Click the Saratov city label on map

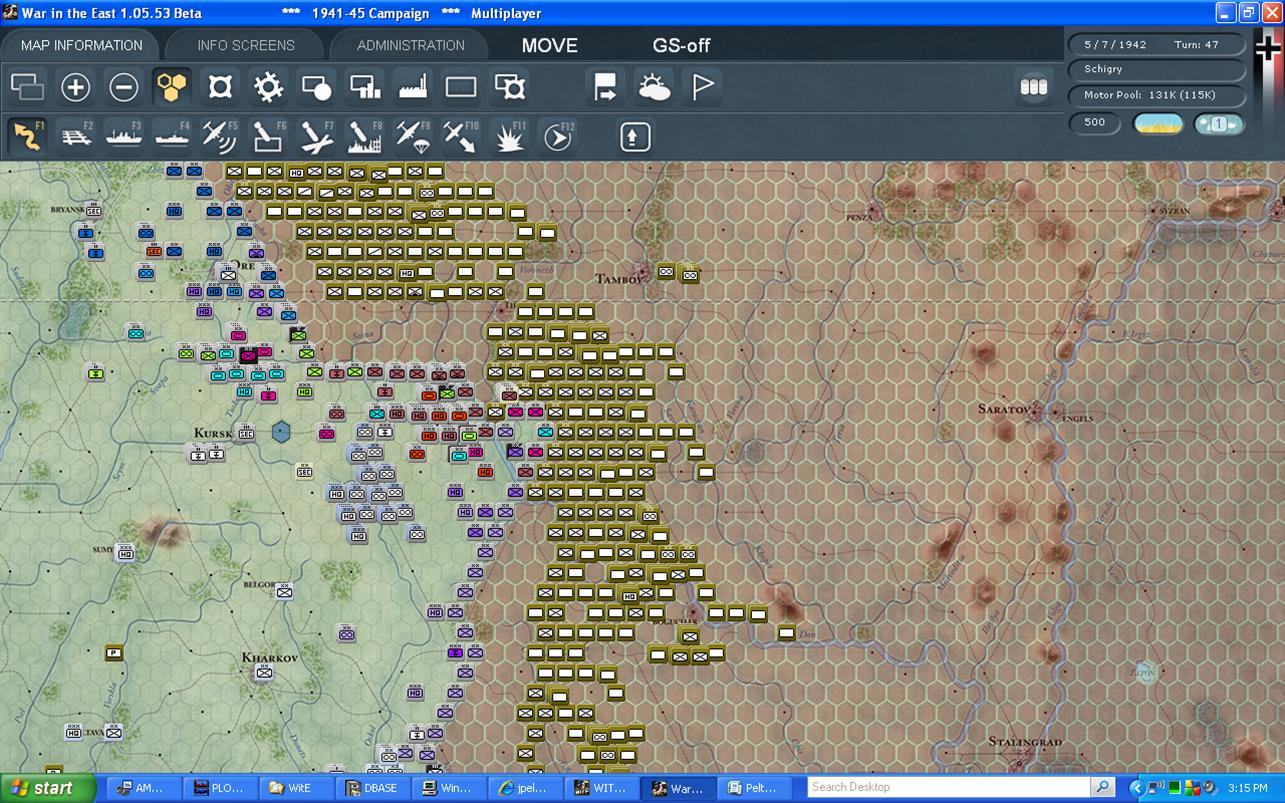pyautogui.click(x=1005, y=410)
